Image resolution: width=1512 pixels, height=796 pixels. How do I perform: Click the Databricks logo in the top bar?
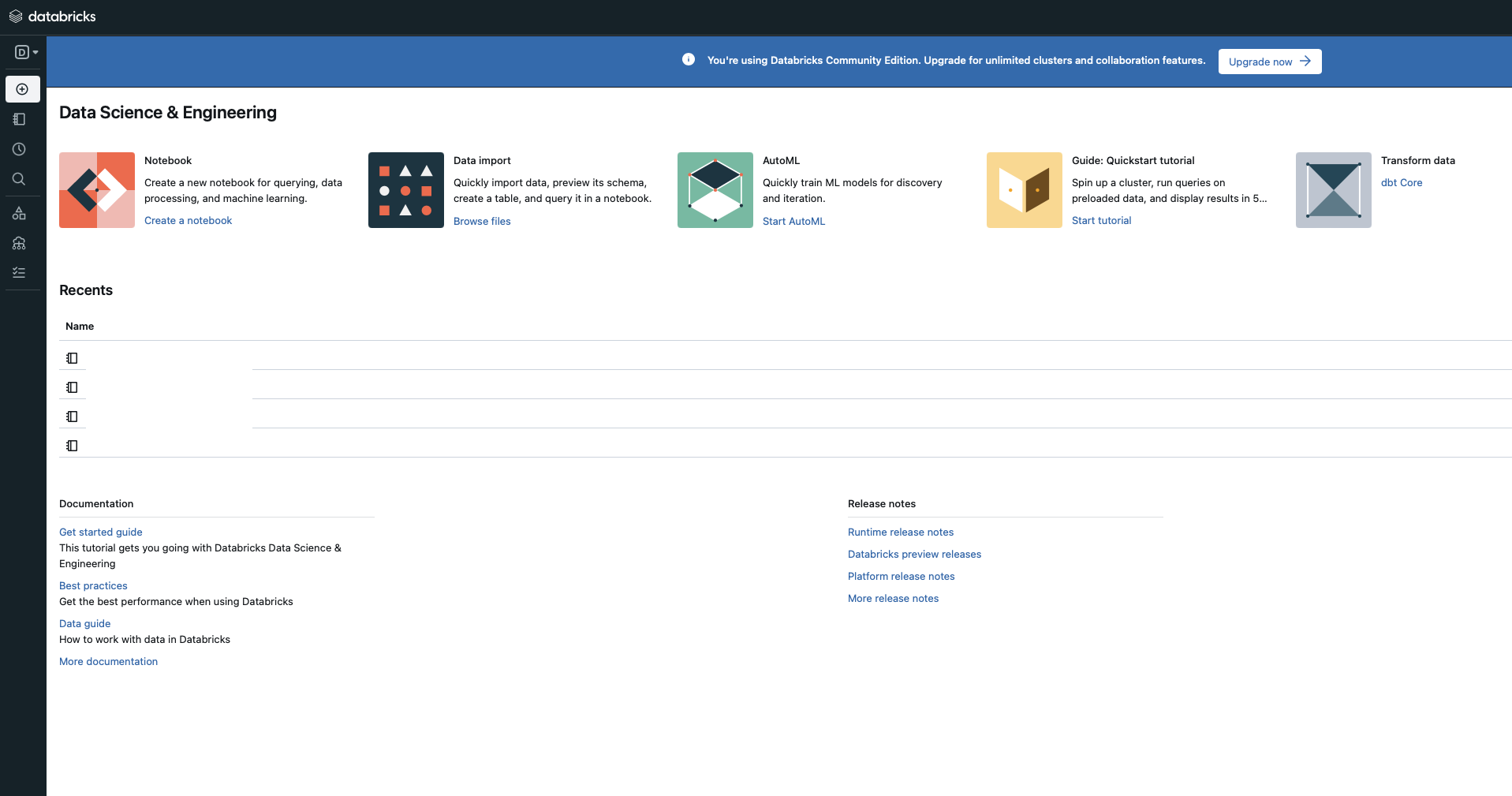point(52,16)
